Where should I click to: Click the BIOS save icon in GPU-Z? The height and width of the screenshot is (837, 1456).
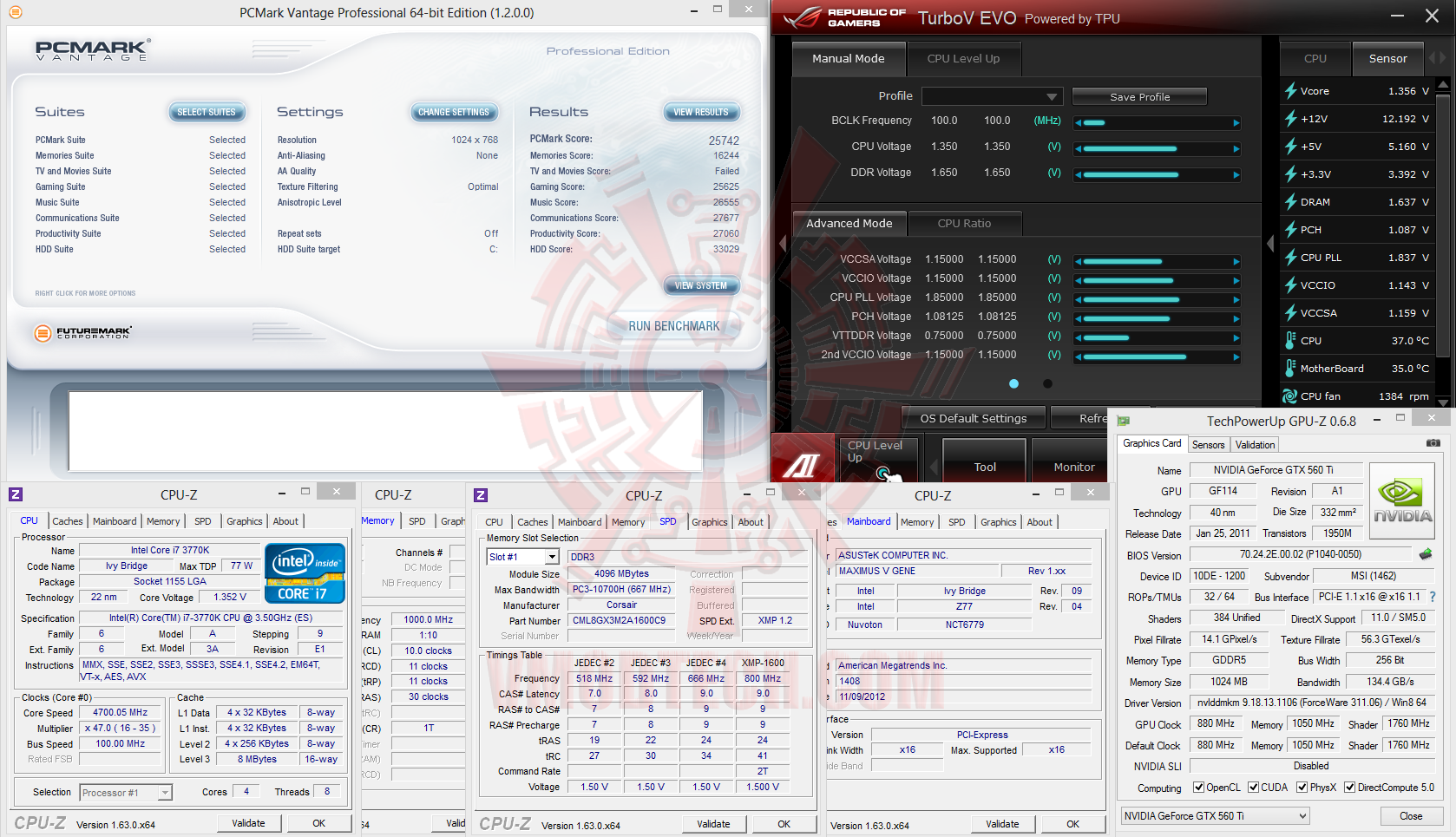coord(1426,554)
